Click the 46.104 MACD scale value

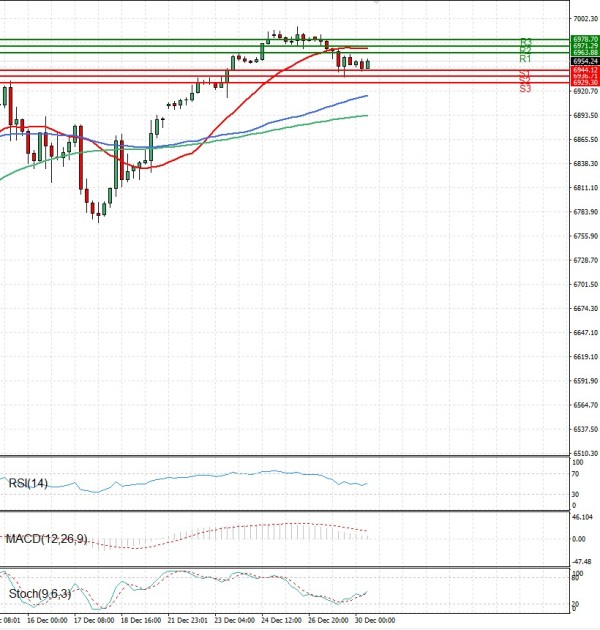pos(583,517)
